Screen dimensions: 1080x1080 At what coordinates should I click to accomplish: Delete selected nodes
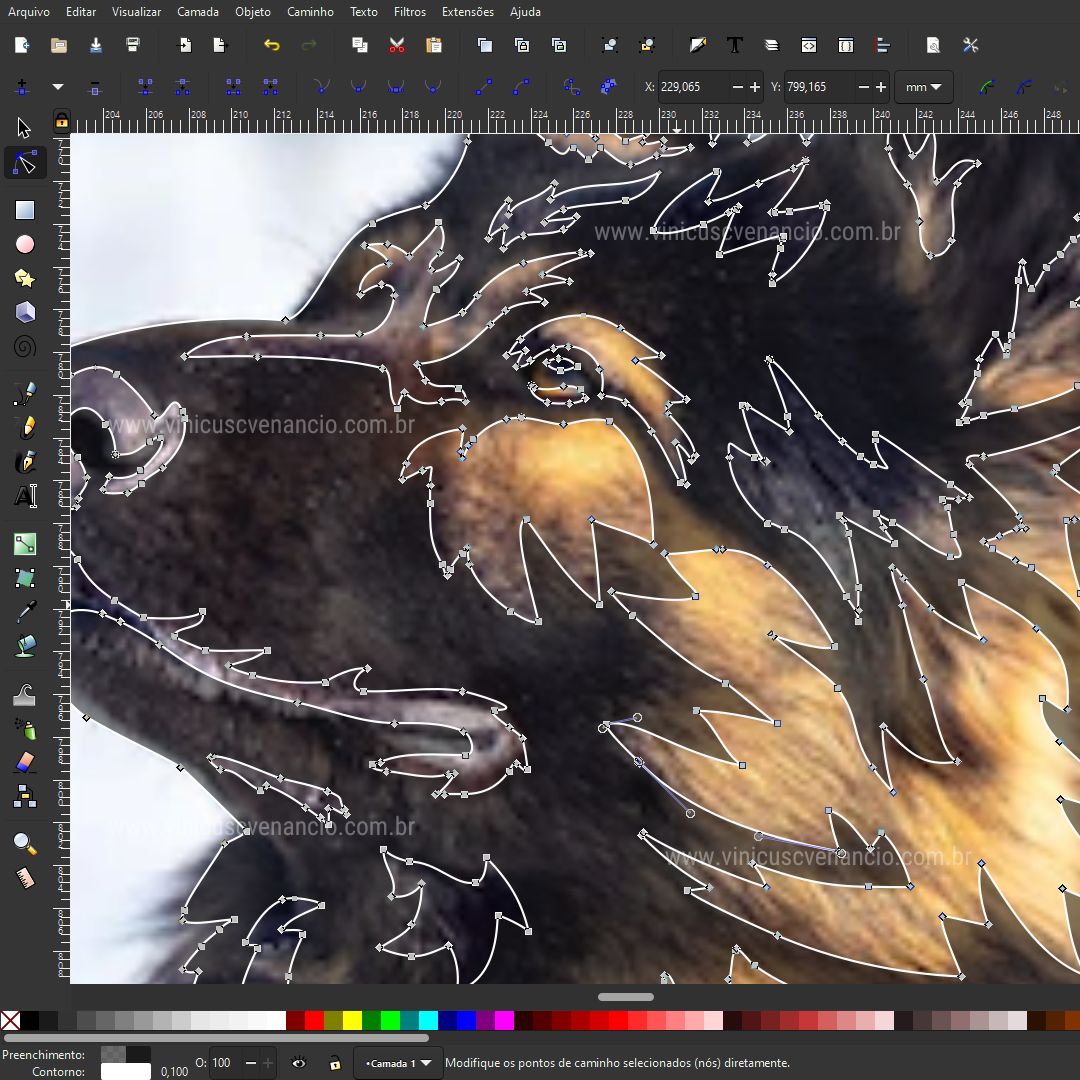pos(95,87)
